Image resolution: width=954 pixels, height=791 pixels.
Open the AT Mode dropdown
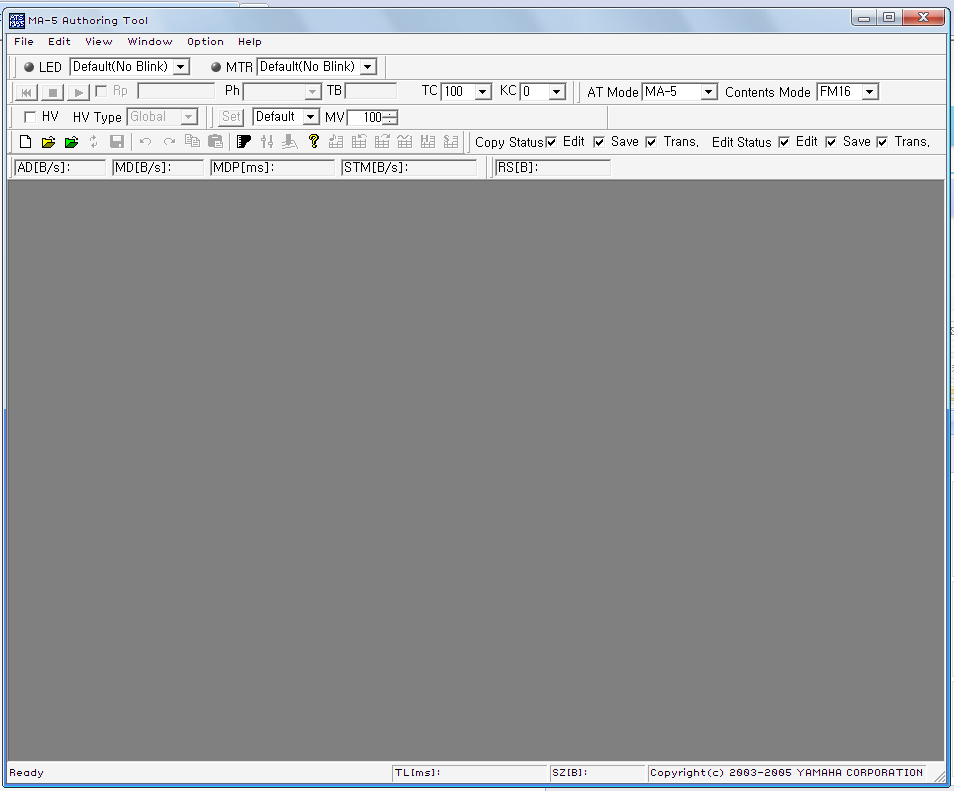[x=709, y=92]
